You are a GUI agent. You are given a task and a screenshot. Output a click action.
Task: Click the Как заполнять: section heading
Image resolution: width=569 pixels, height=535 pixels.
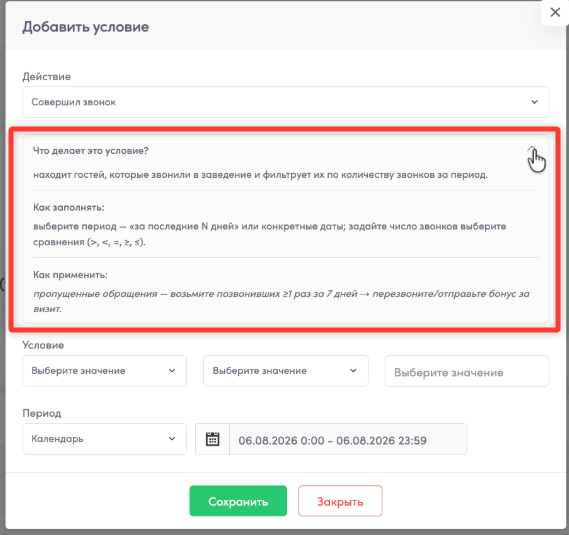pyautogui.click(x=69, y=207)
